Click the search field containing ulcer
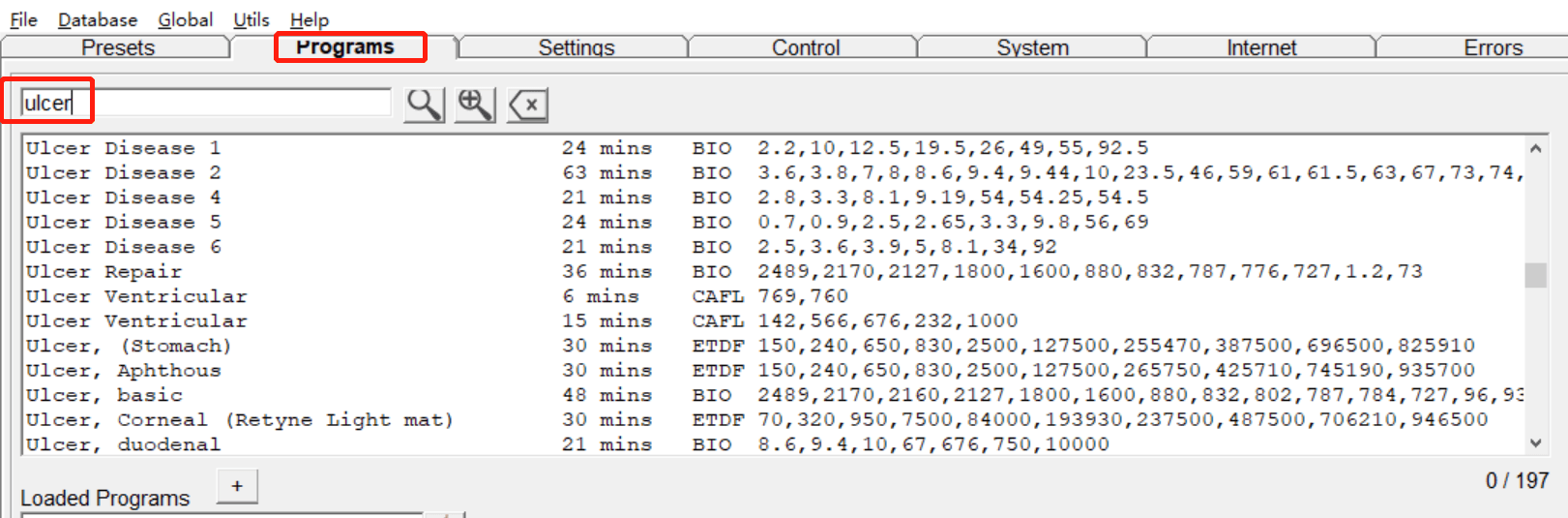1568x518 pixels. [x=206, y=103]
